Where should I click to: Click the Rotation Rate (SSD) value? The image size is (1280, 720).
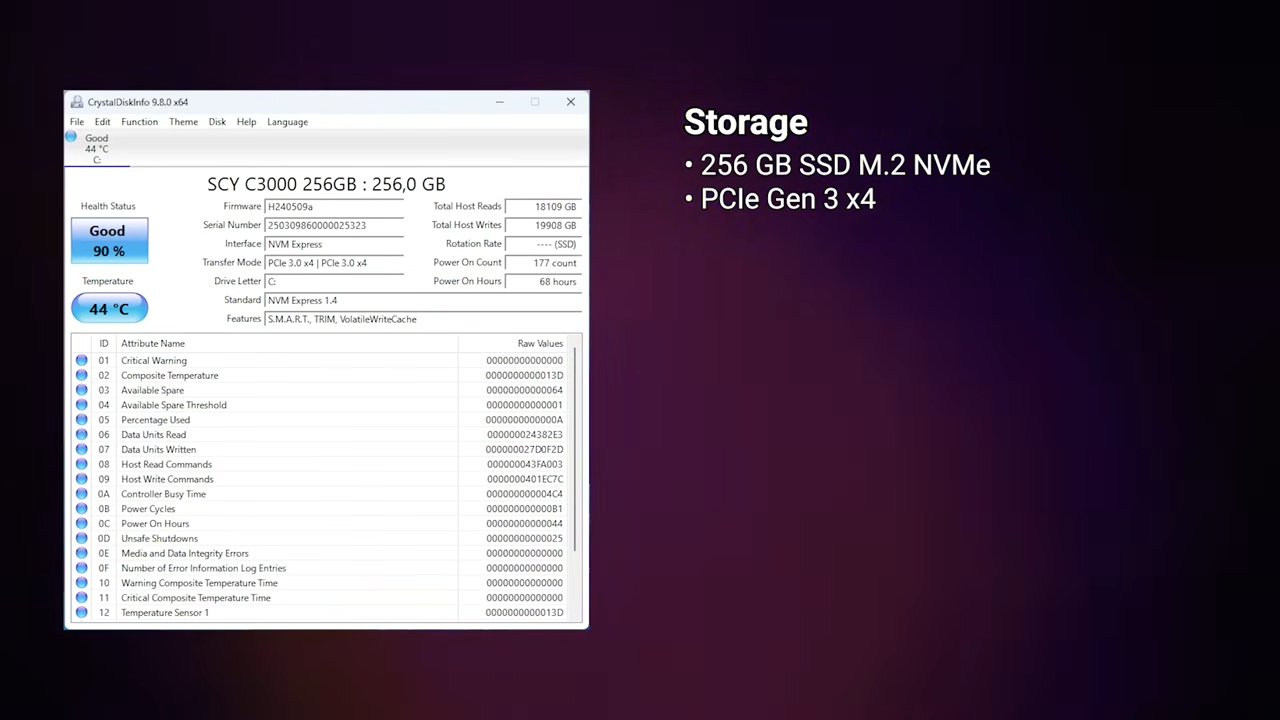tap(543, 244)
